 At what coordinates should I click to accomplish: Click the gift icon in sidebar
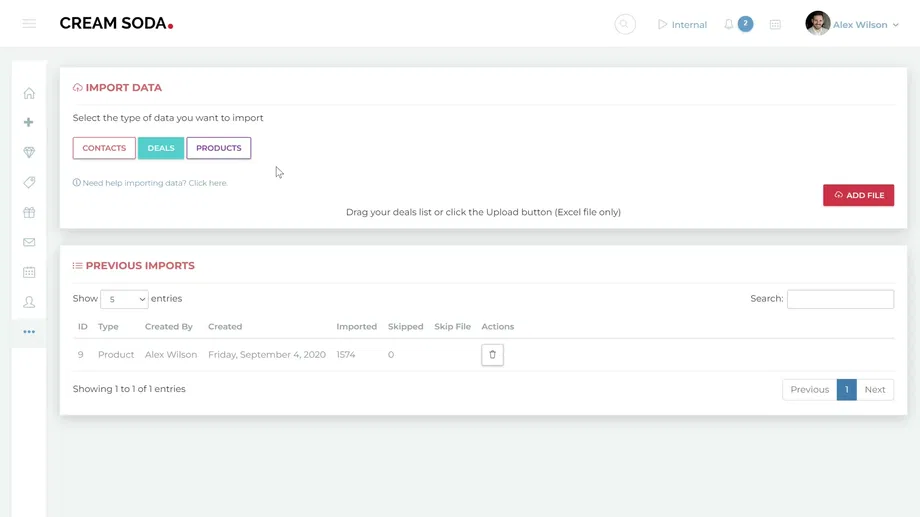pos(29,212)
